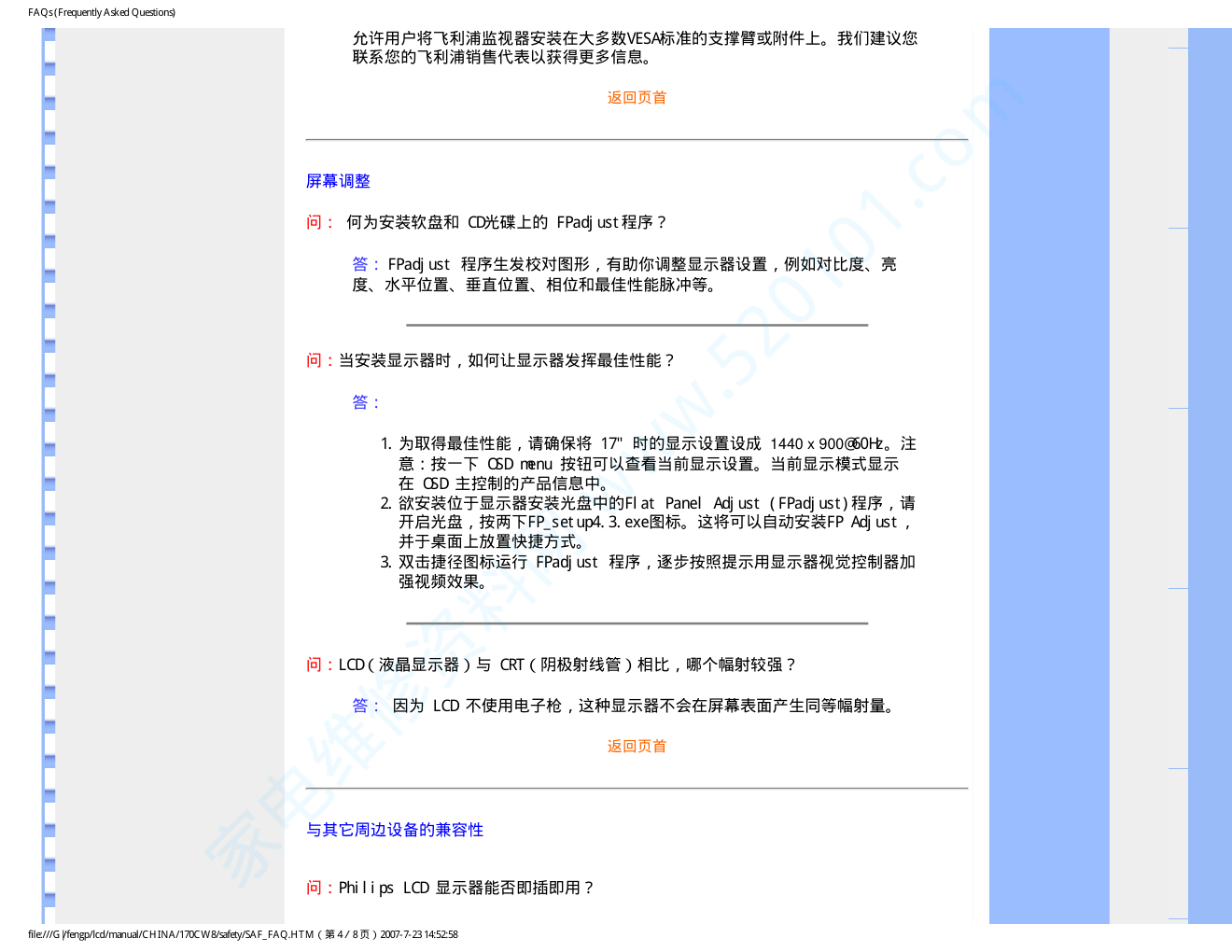Click the Philips LCD plug-and-play question
Image resolution: width=1232 pixels, height=952 pixels.
click(451, 888)
